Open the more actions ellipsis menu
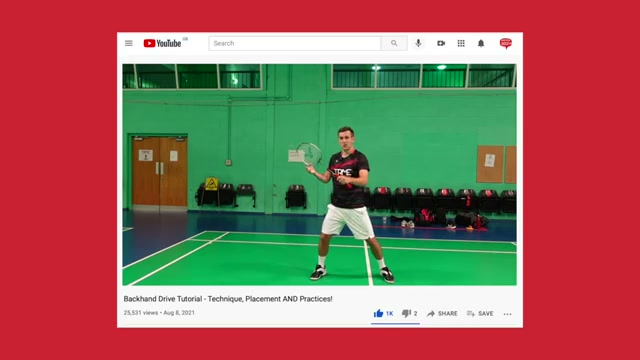The image size is (640, 360). pyautogui.click(x=507, y=314)
